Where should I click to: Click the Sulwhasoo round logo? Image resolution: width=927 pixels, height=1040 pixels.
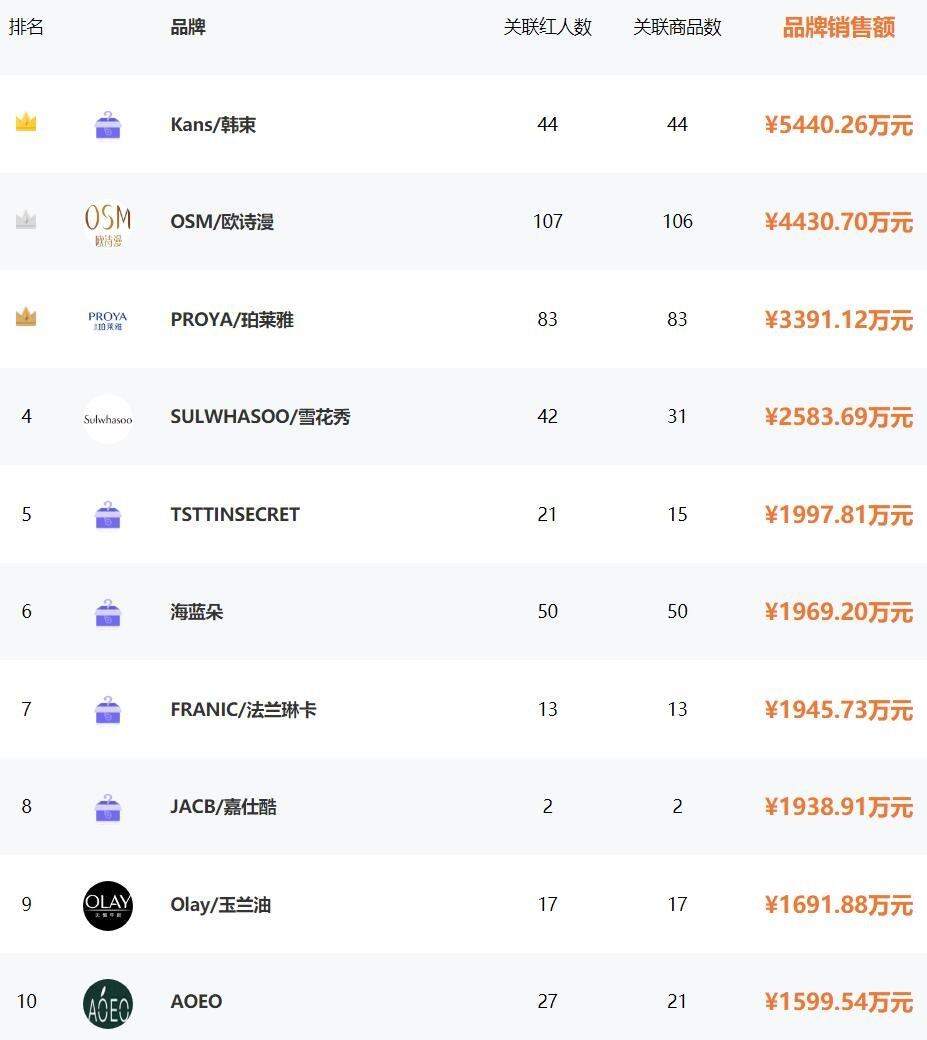click(107, 418)
